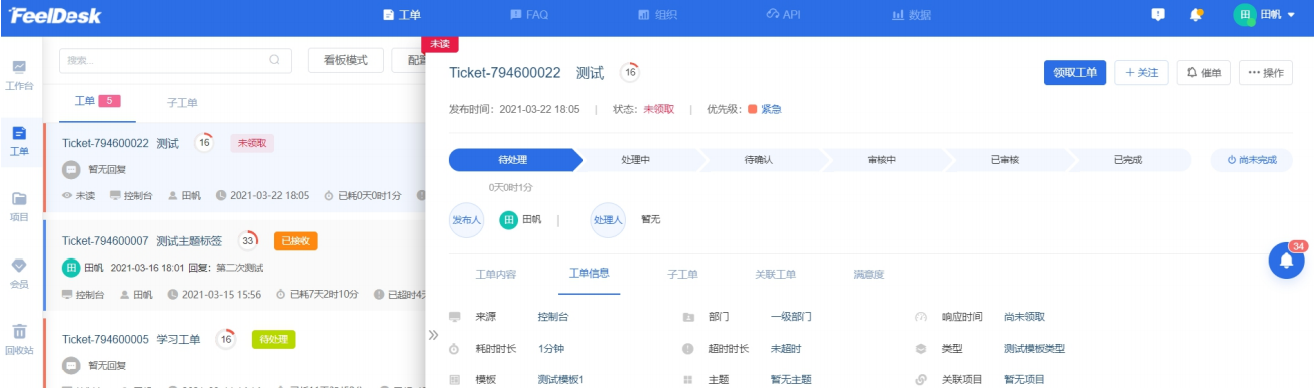The width and height of the screenshot is (1314, 392).
Task: Open the 数据 top navigation tab
Action: pyautogui.click(x=912, y=15)
